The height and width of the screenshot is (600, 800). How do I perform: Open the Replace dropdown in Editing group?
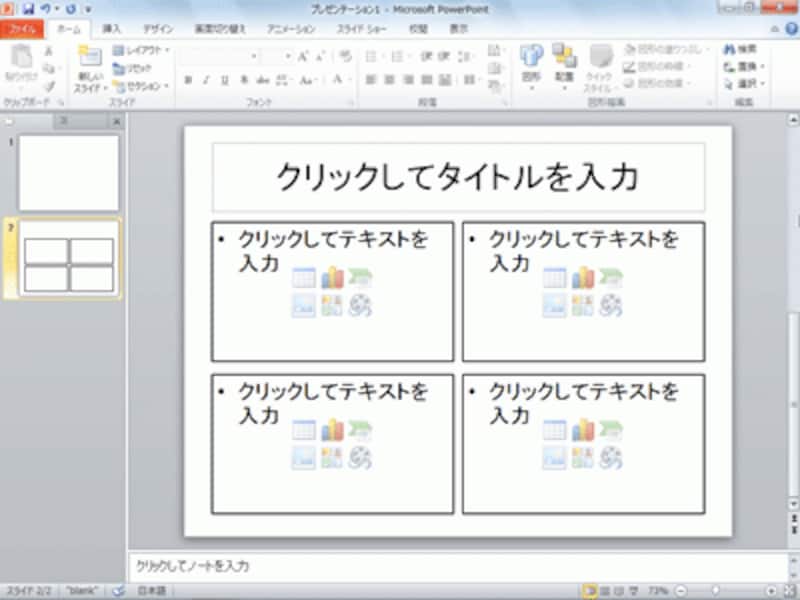[744, 66]
